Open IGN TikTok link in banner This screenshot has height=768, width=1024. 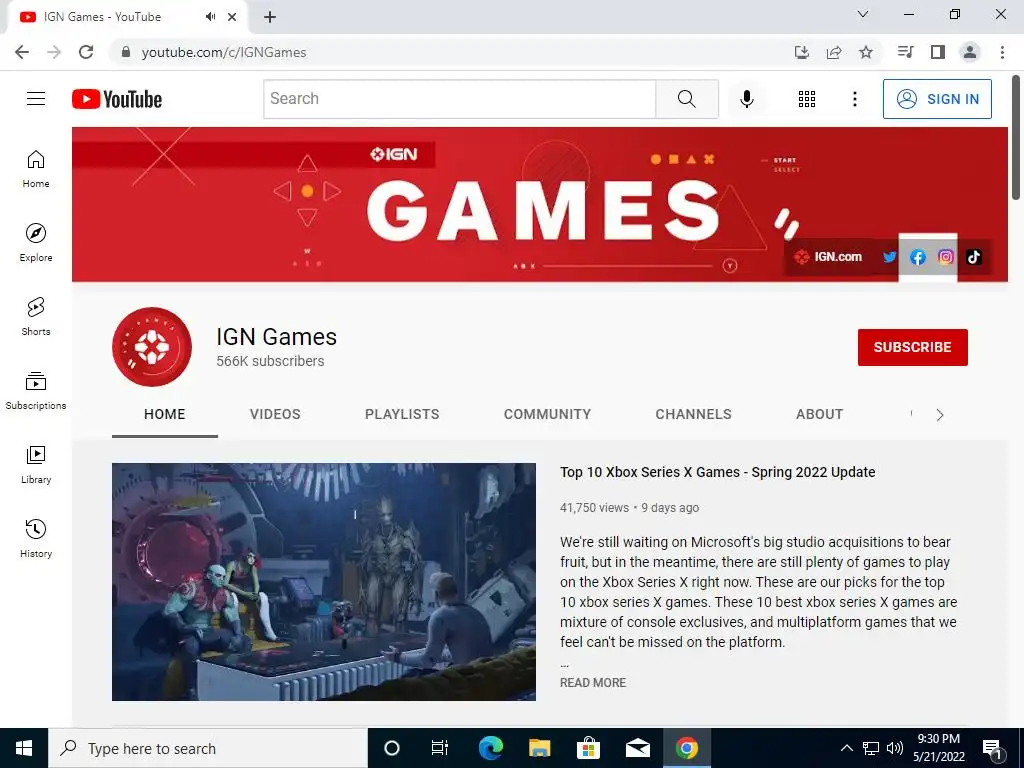974,257
